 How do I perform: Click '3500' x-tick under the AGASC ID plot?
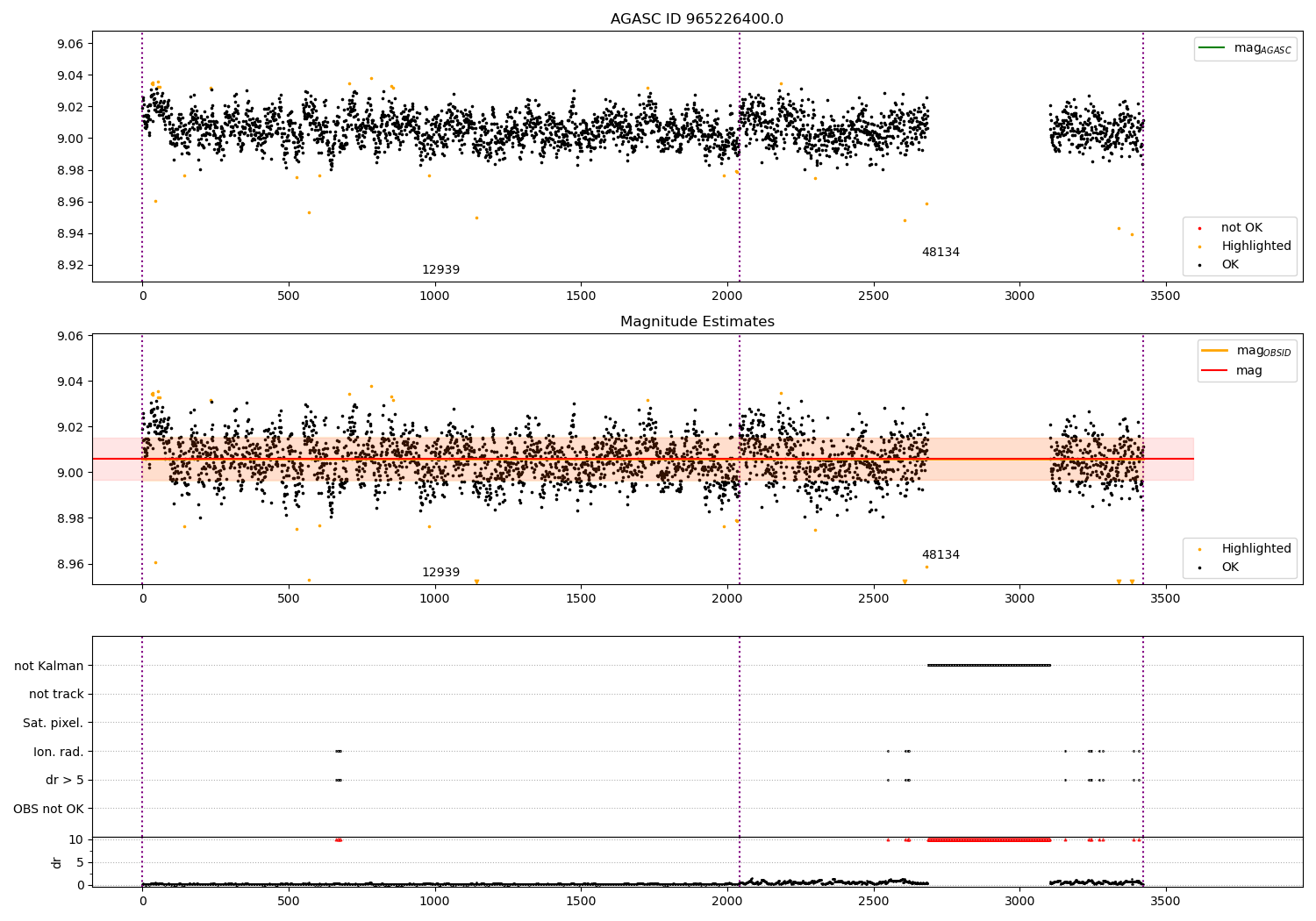click(1166, 296)
